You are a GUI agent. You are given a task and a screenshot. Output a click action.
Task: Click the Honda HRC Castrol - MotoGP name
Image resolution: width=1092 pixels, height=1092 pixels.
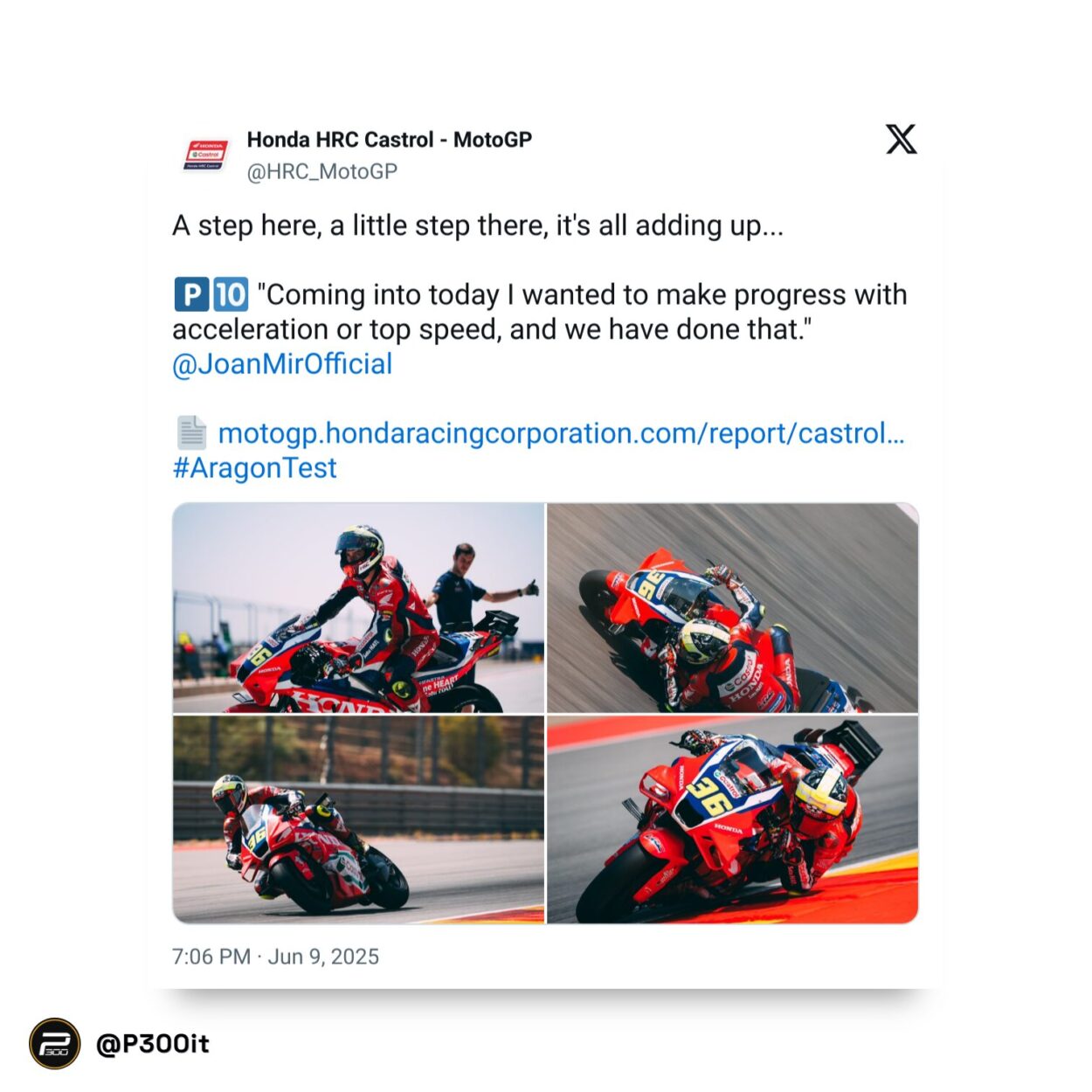click(390, 140)
